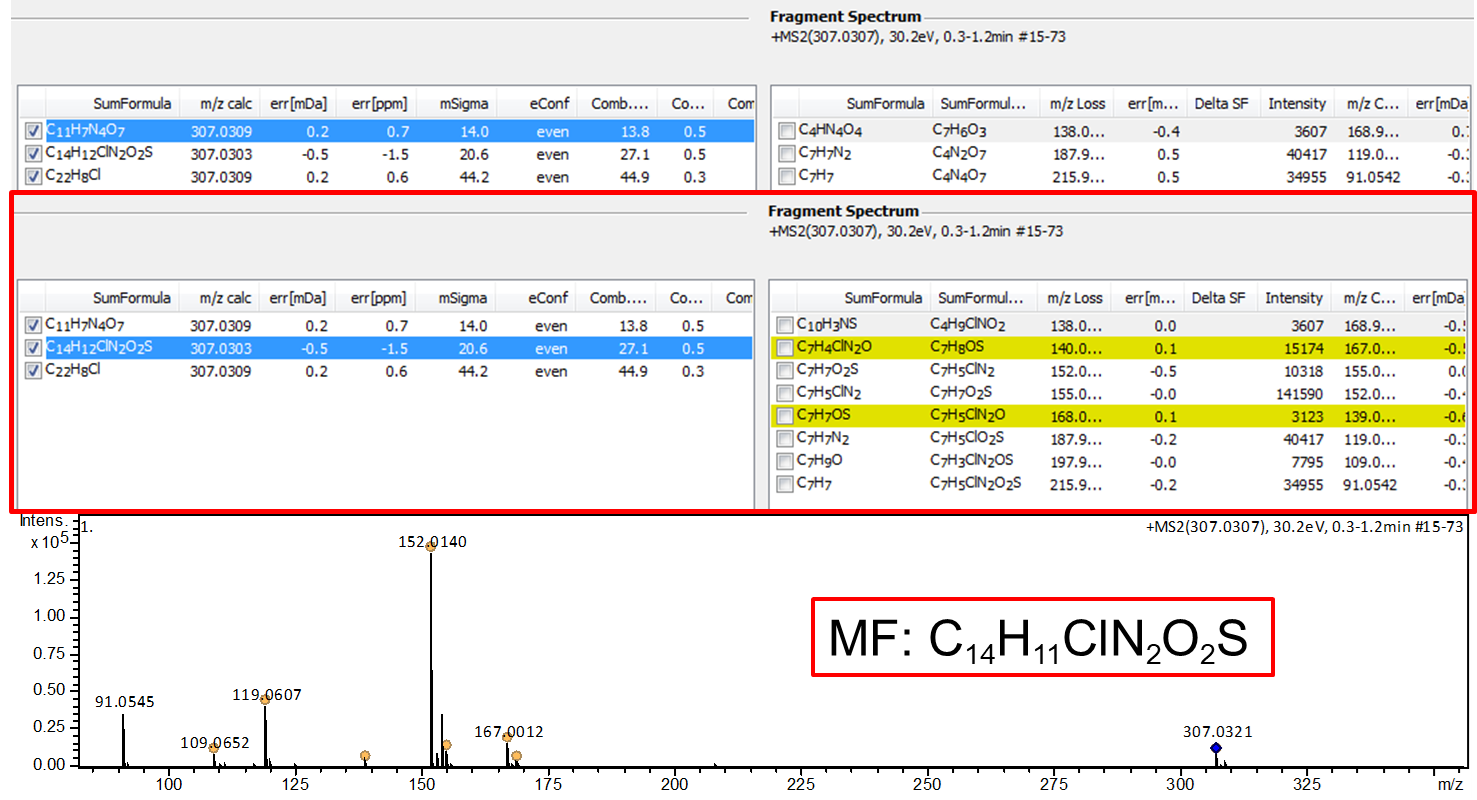Toggle the C11H7N4O7 checkbox in the lower formula list

33,325
